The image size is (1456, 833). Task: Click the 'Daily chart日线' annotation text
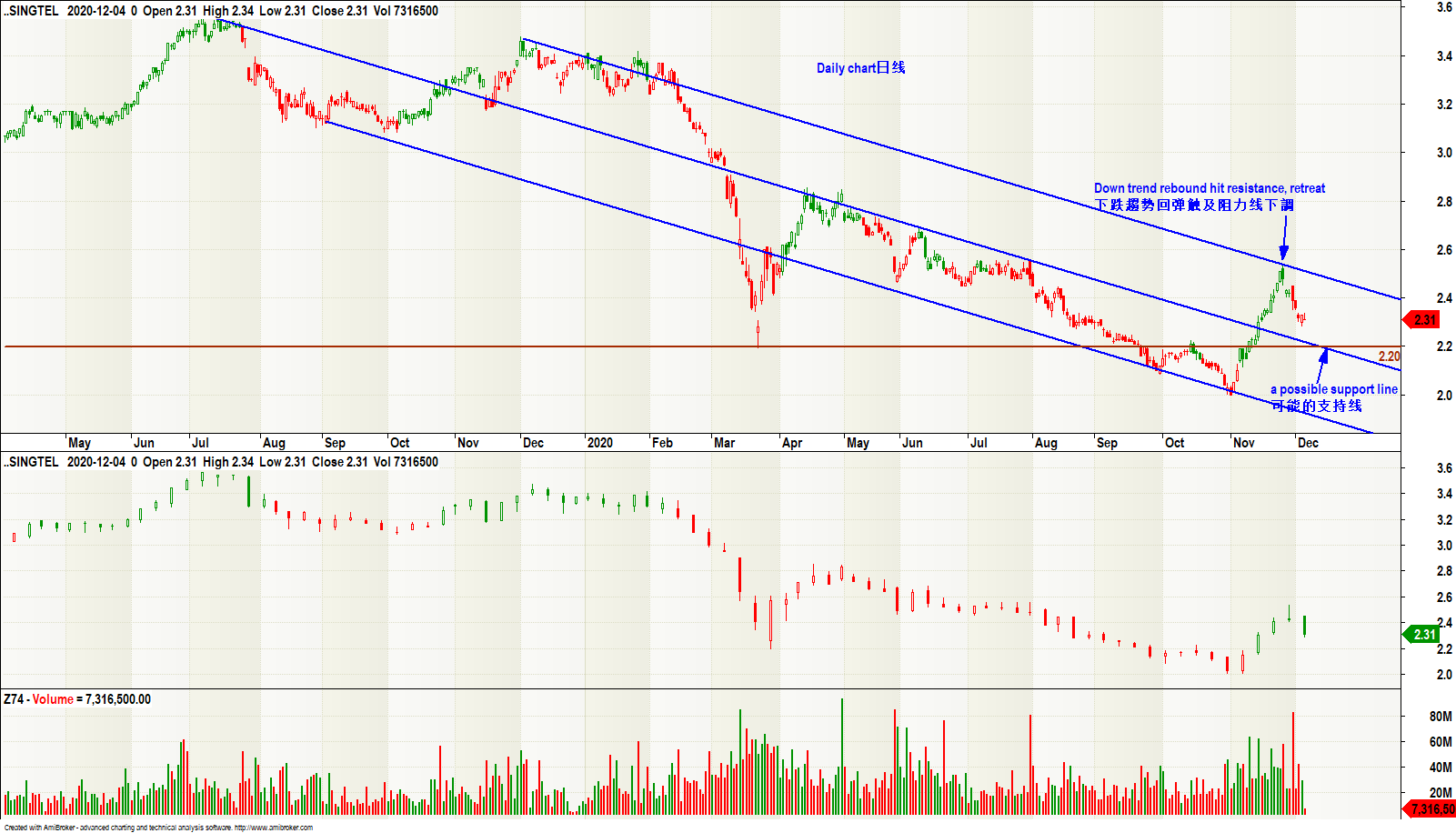point(860,68)
